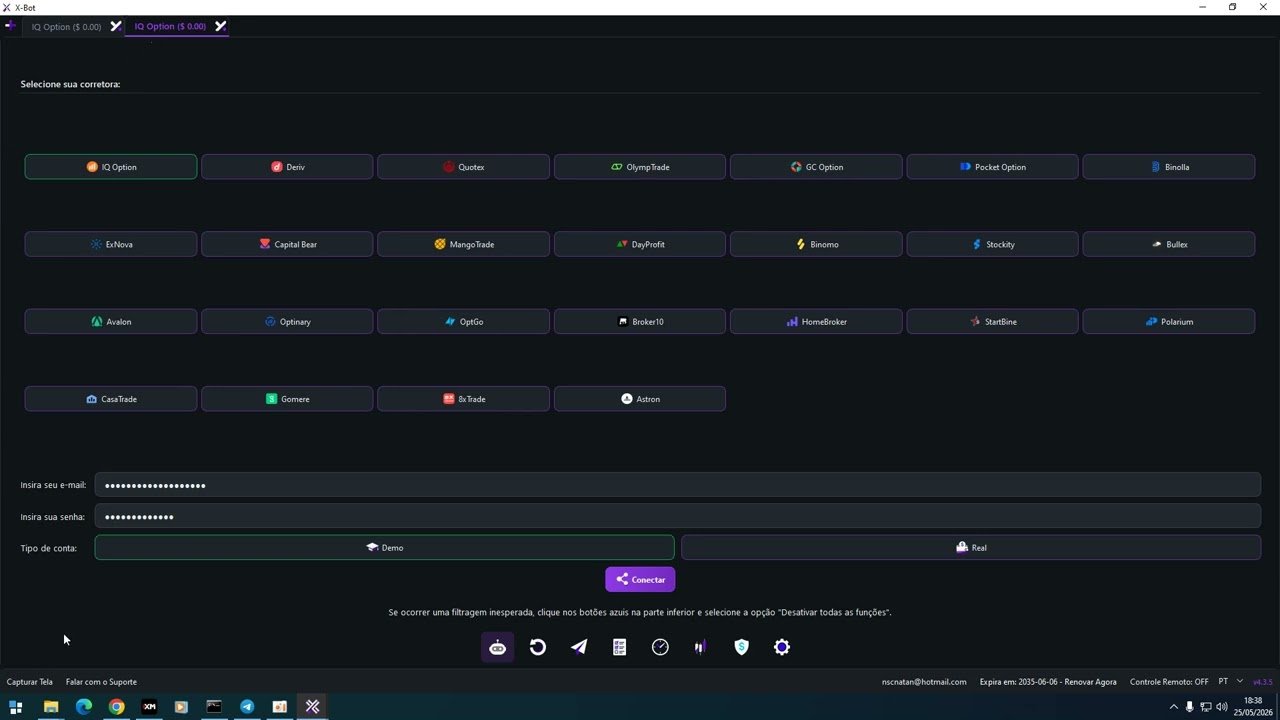Click Capturar Tela in status bar
Image resolution: width=1280 pixels, height=720 pixels.
(30, 682)
